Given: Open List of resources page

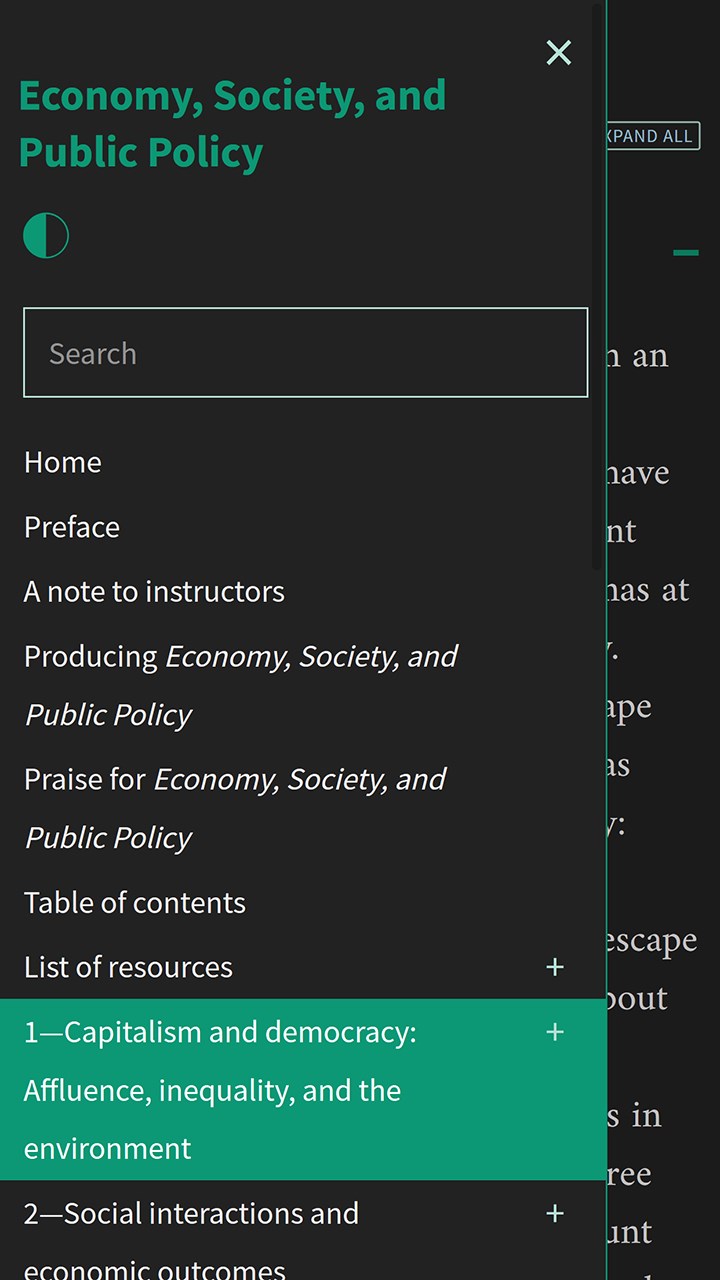Looking at the screenshot, I should pos(128,967).
